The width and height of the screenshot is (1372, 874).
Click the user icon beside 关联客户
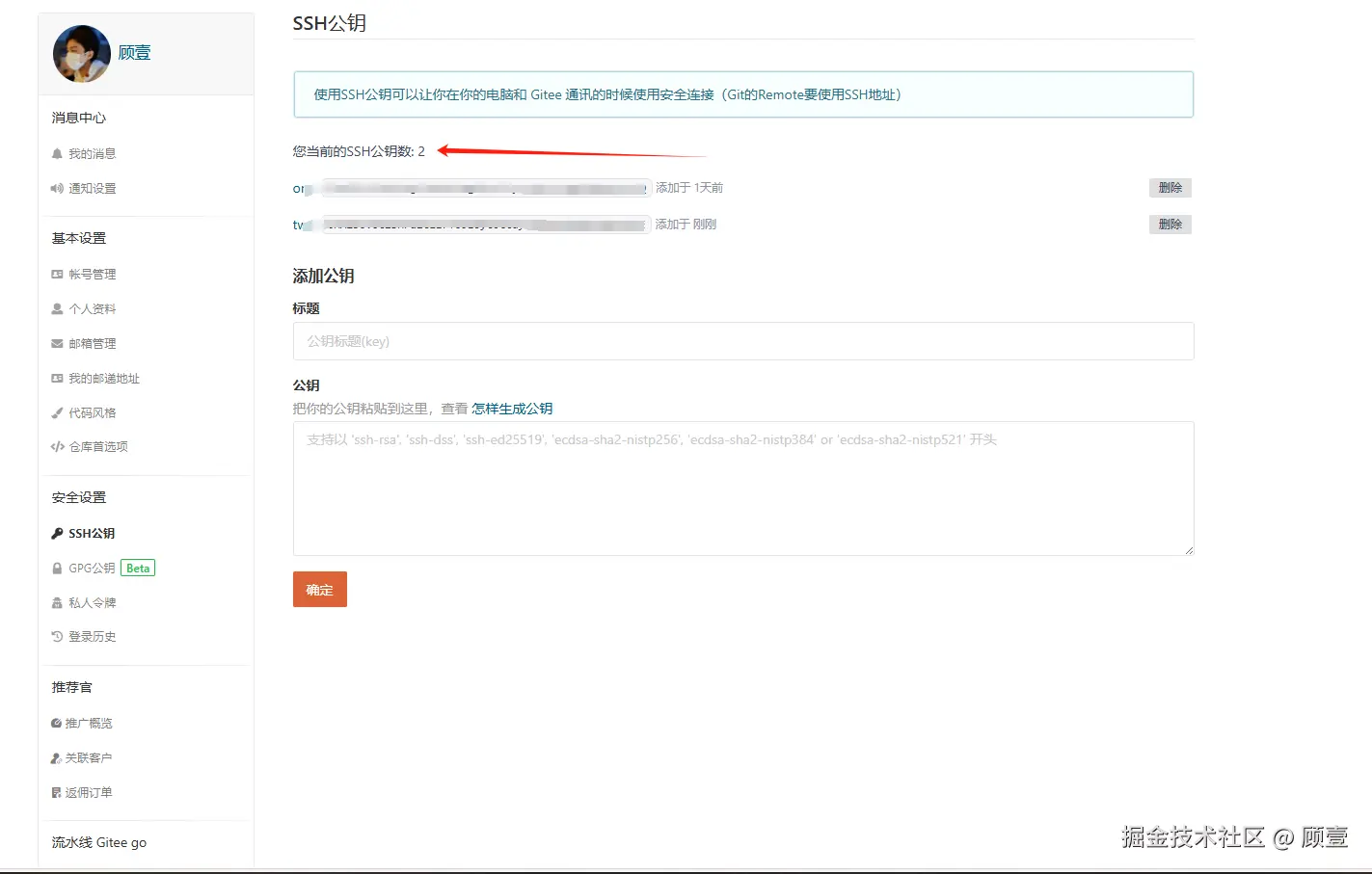coord(56,758)
